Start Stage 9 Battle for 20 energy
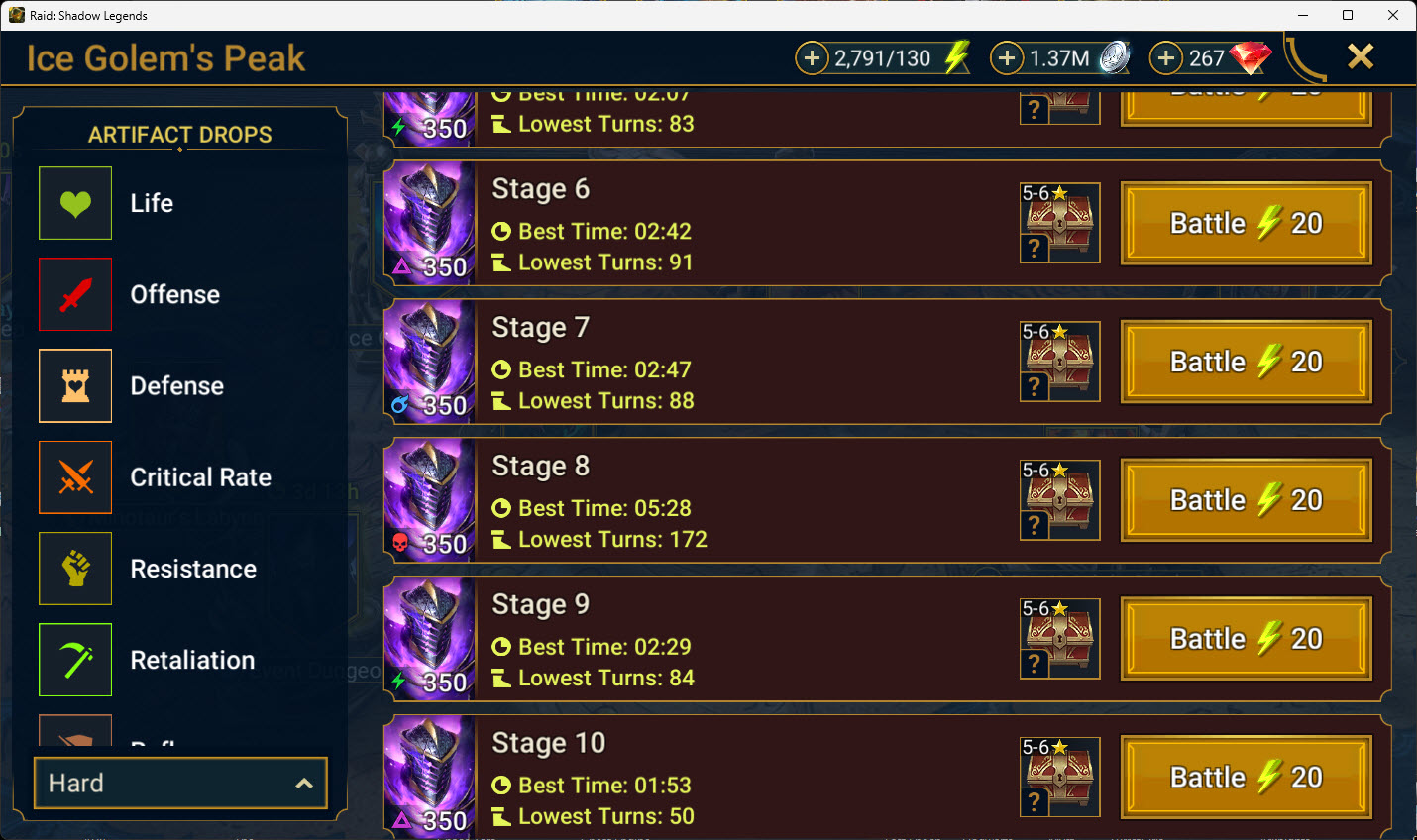 point(1246,639)
